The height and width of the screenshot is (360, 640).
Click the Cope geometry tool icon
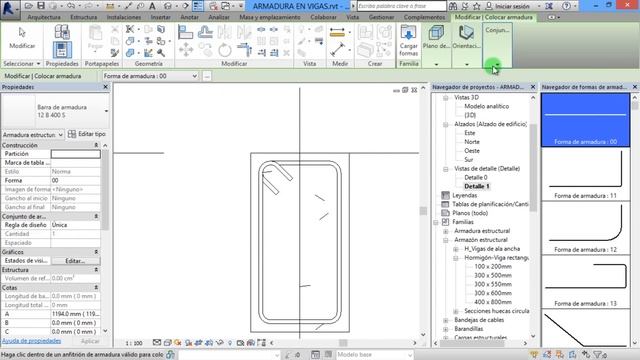click(x=130, y=29)
